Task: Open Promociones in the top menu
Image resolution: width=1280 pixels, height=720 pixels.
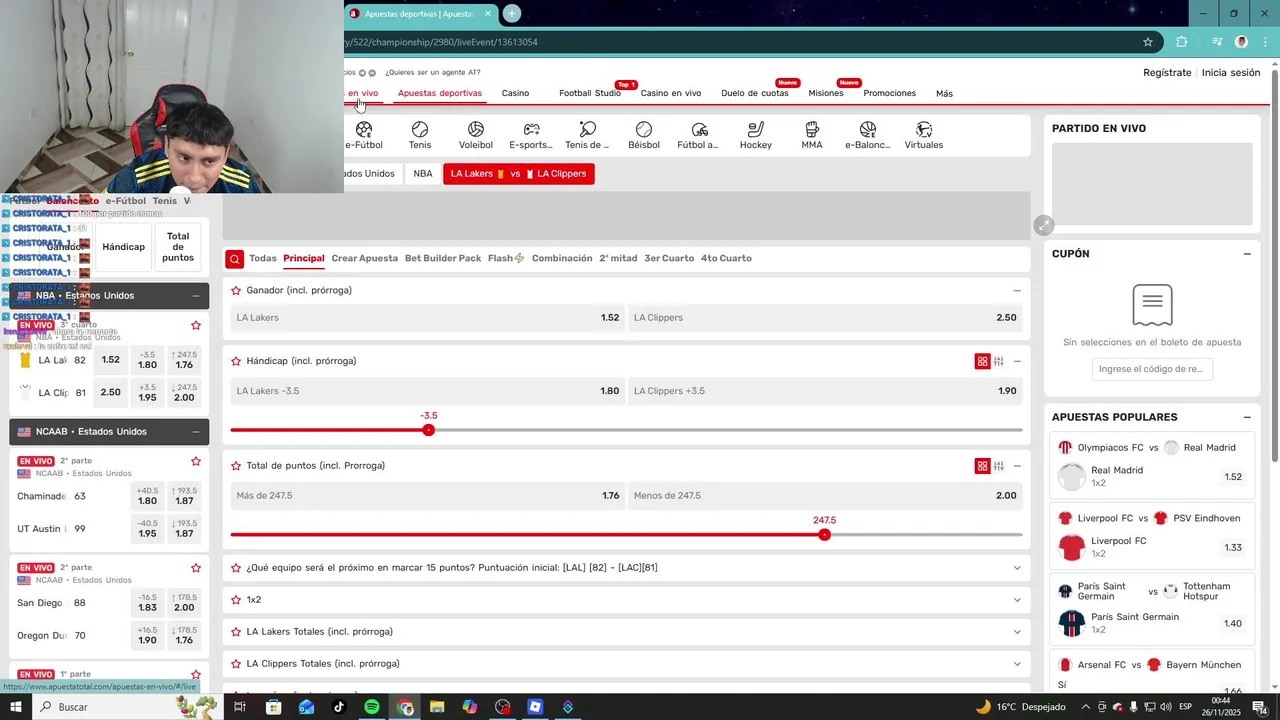Action: pyautogui.click(x=889, y=93)
